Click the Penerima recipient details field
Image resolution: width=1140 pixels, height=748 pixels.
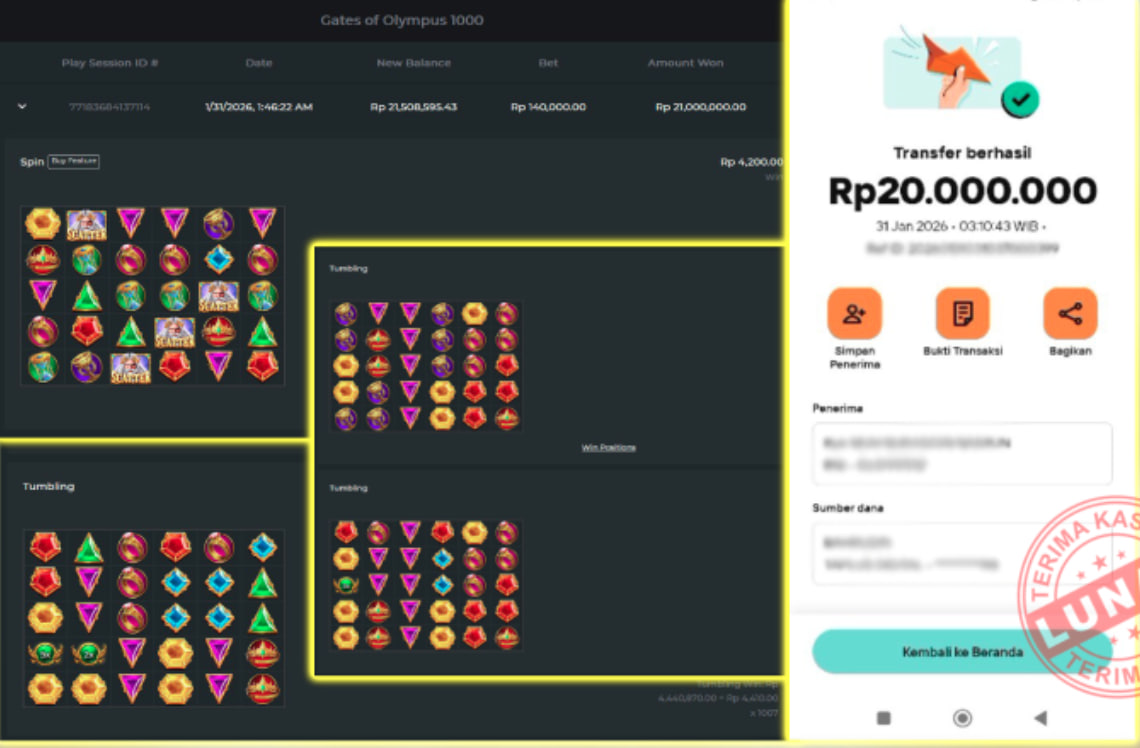[962, 454]
